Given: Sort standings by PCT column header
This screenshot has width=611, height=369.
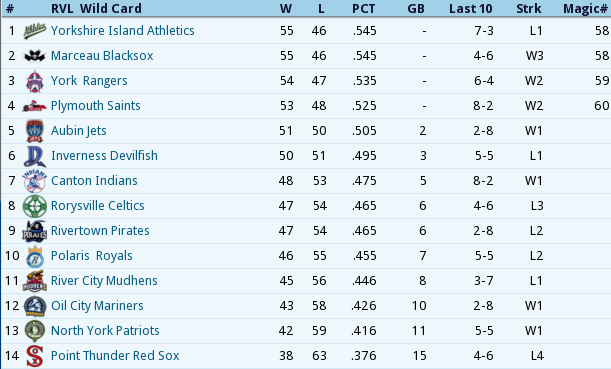Looking at the screenshot, I should pos(363,9).
